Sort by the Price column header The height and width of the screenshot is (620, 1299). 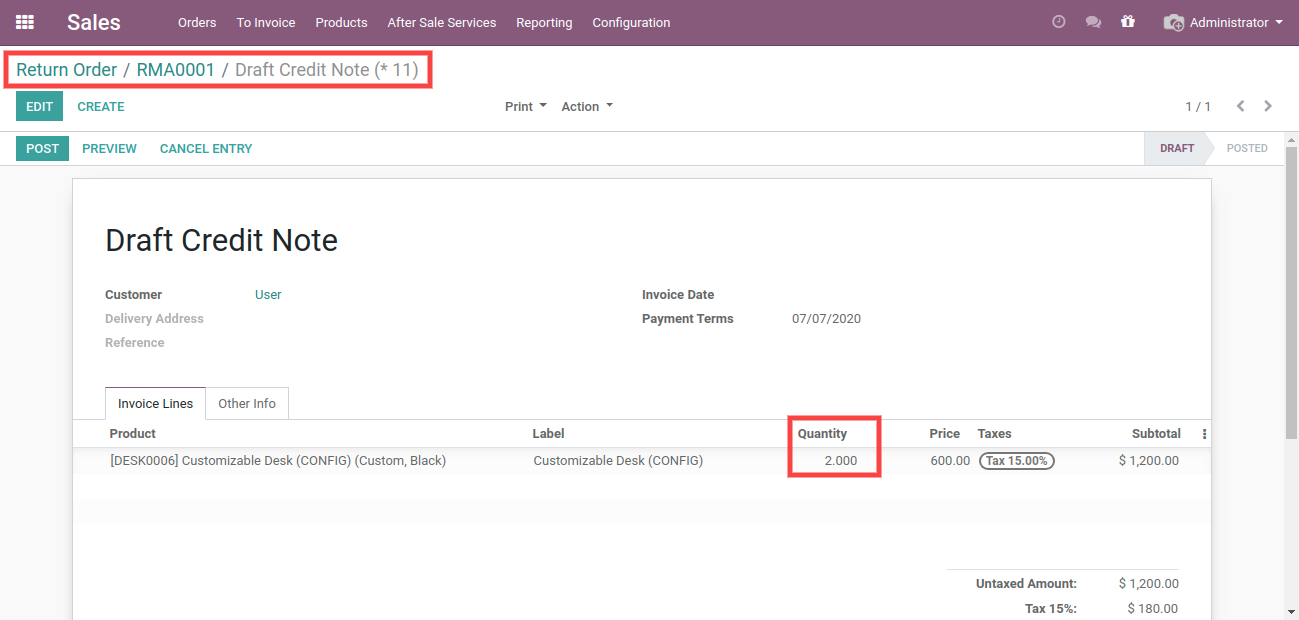[x=944, y=434]
